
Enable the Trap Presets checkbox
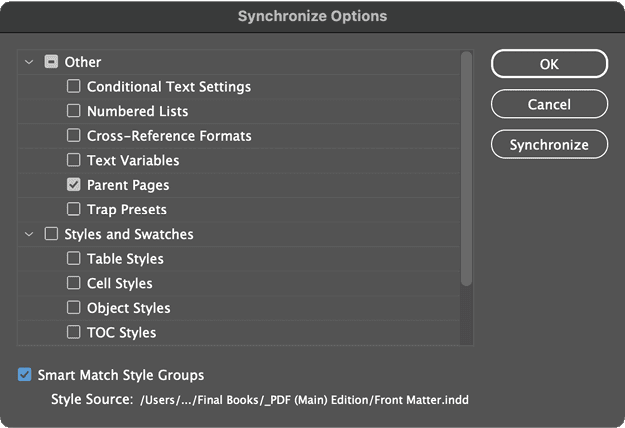tap(74, 209)
